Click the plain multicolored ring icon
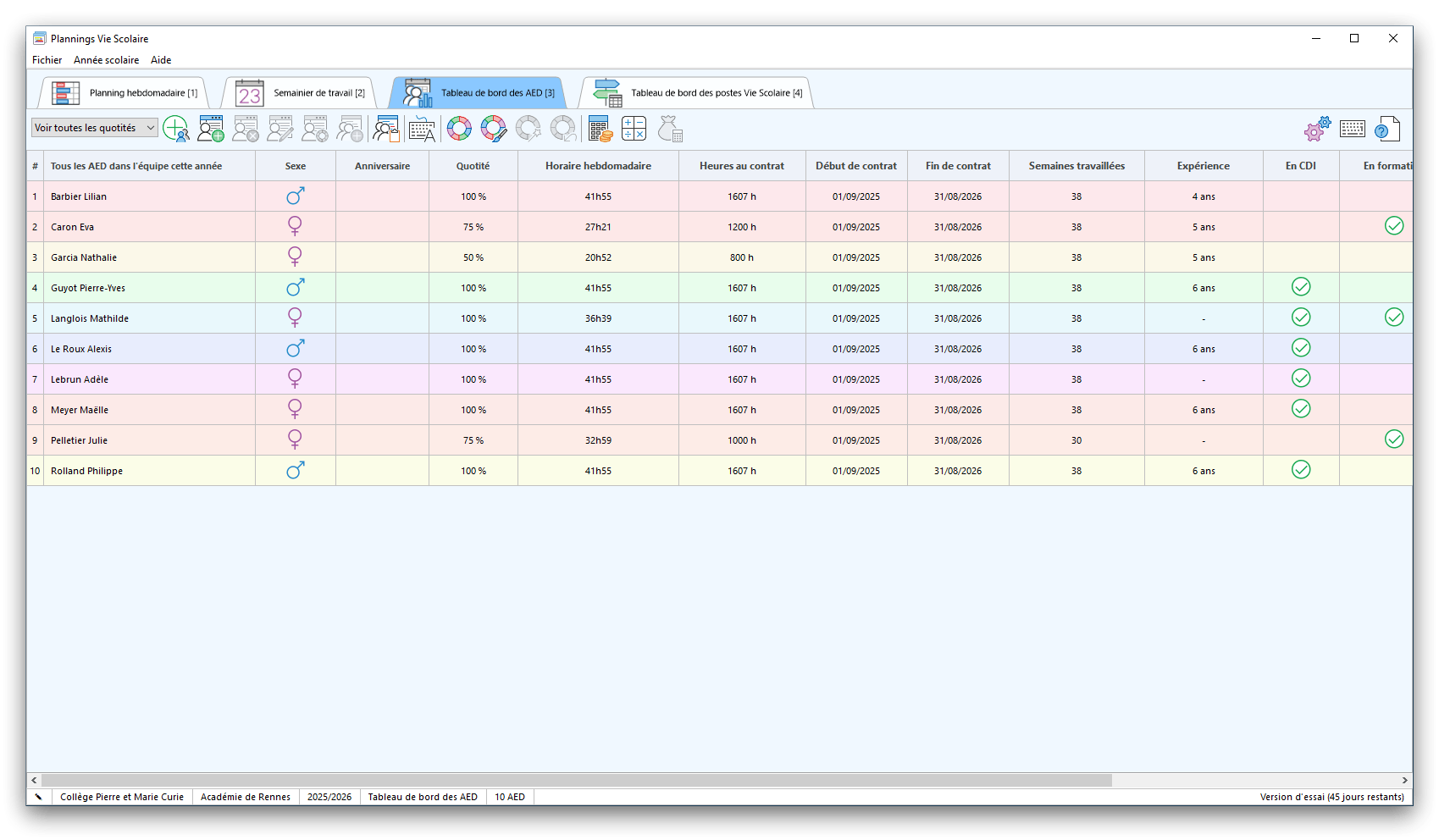 point(459,129)
